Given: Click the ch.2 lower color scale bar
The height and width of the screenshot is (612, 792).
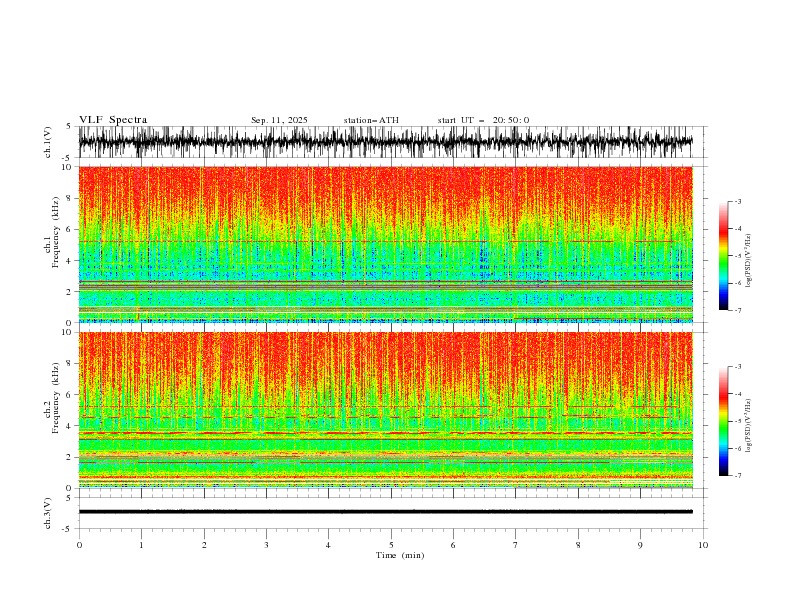Looking at the screenshot, I should coord(723,421).
